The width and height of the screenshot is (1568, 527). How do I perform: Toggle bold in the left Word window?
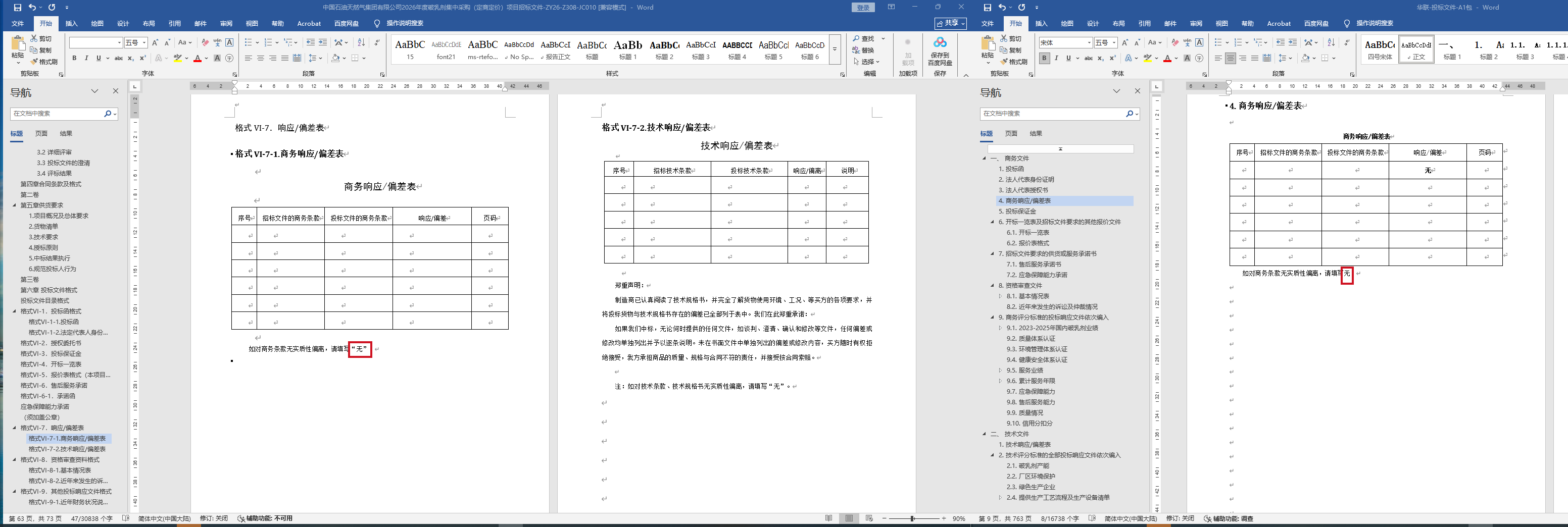point(74,59)
